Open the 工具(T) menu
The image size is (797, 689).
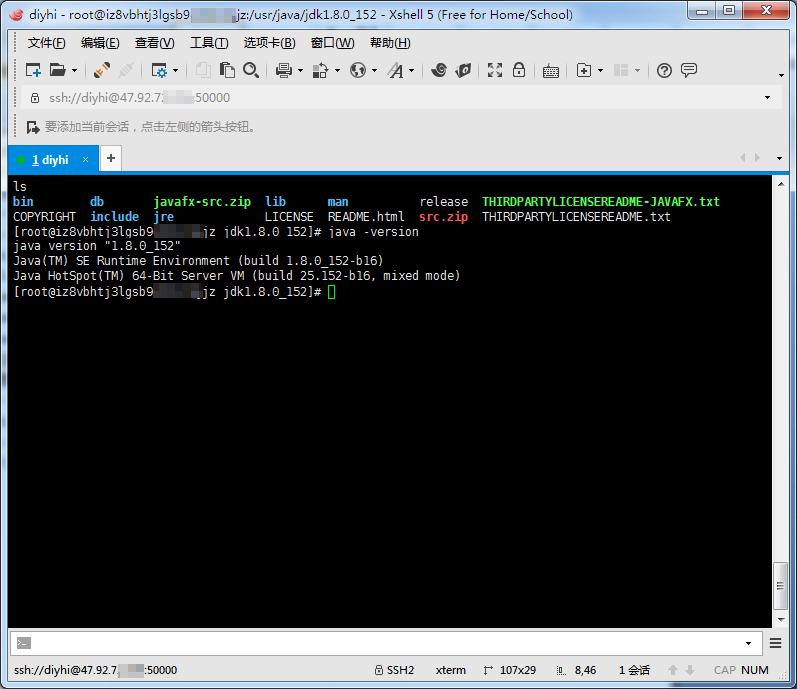(209, 43)
